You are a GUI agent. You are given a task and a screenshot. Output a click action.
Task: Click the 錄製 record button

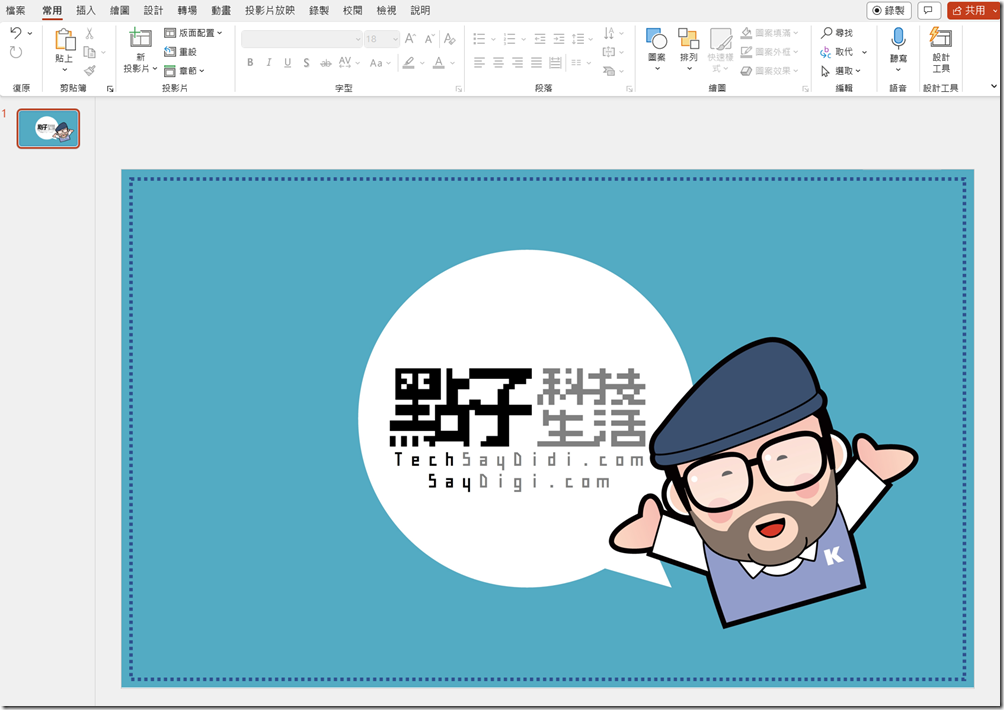889,11
